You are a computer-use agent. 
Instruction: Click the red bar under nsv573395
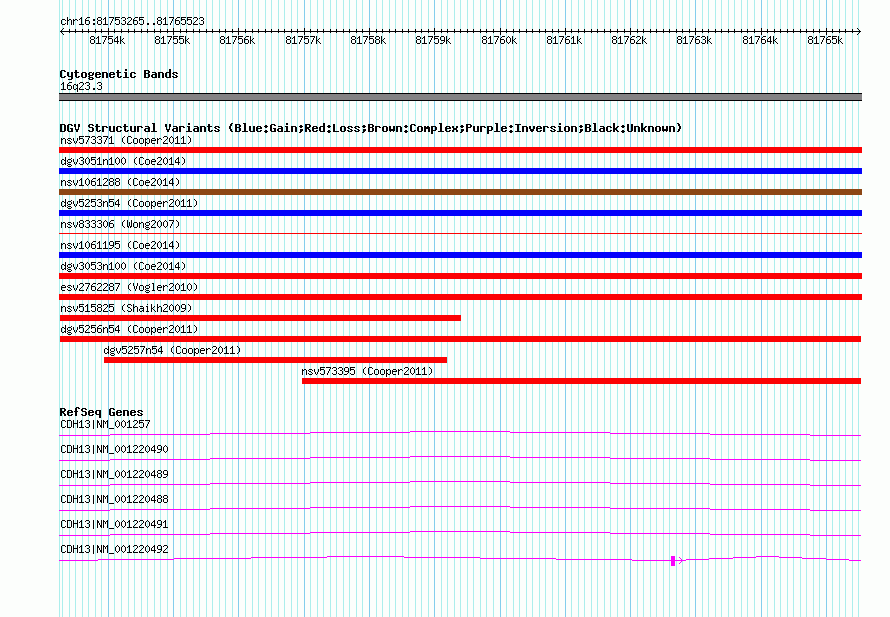point(581,381)
